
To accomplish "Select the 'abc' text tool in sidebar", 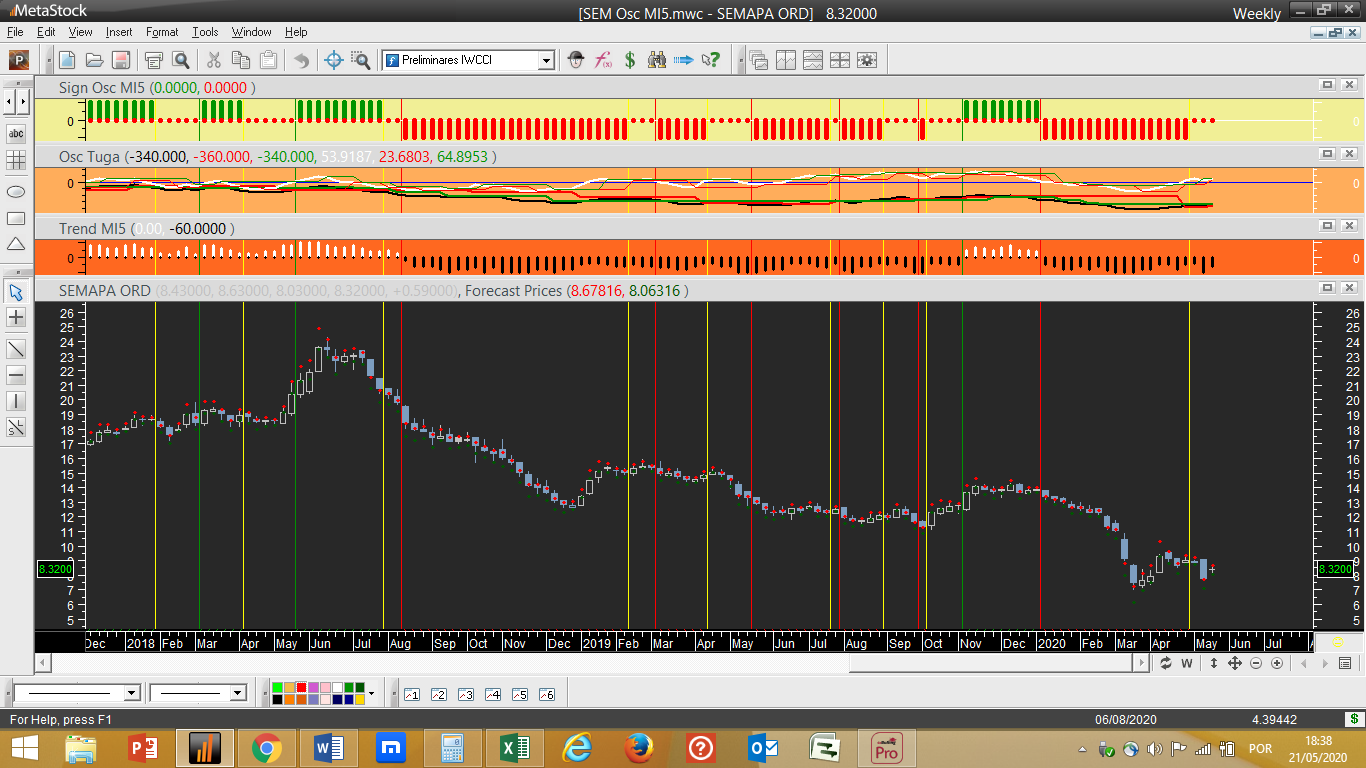I will [16, 133].
